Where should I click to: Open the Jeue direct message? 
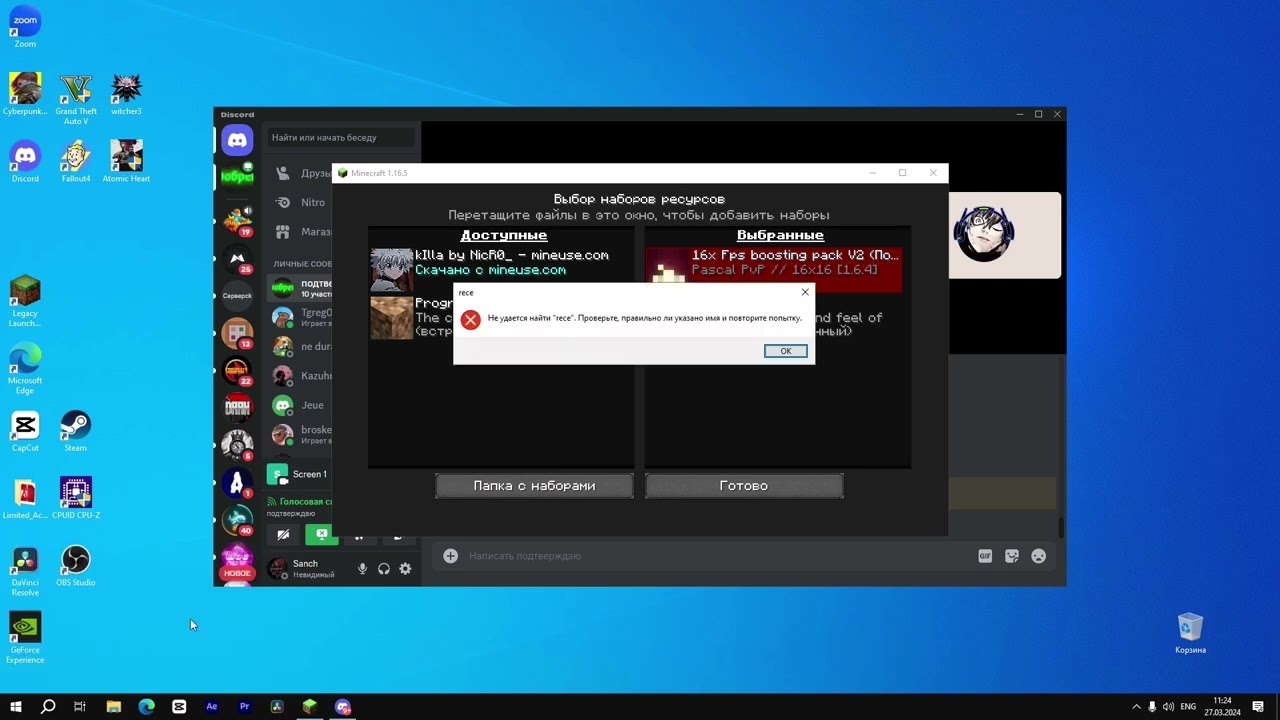300,405
